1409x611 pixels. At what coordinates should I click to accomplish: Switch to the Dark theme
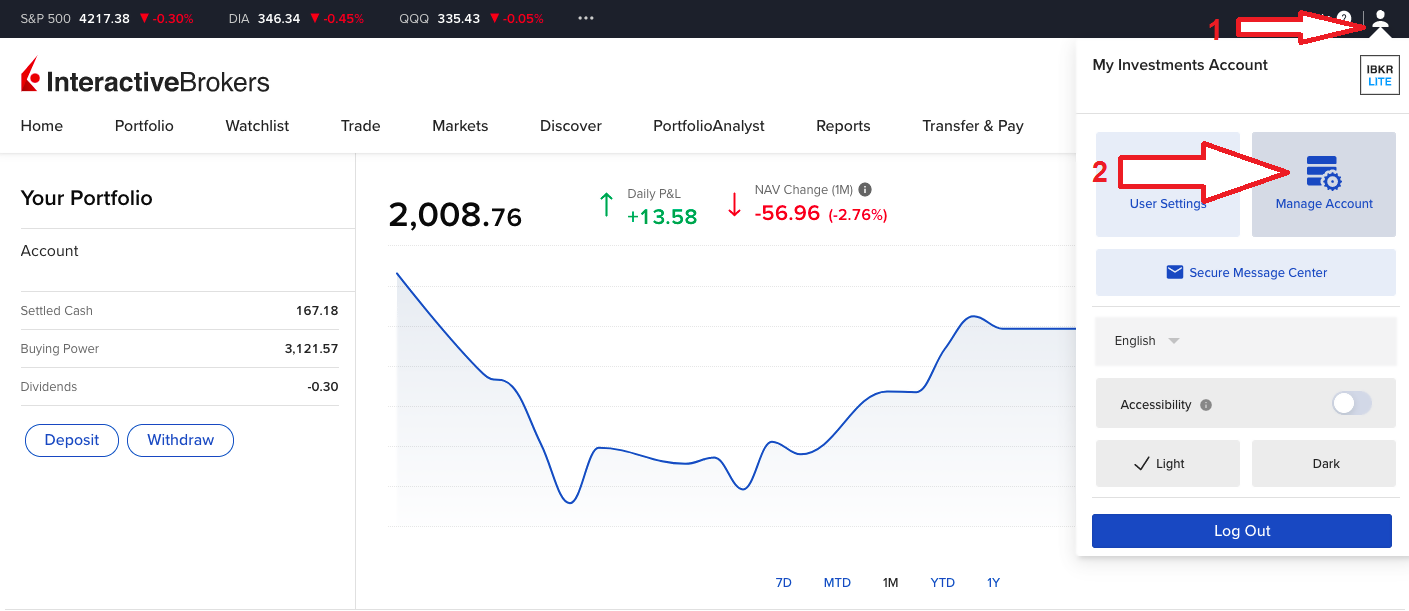click(x=1324, y=463)
